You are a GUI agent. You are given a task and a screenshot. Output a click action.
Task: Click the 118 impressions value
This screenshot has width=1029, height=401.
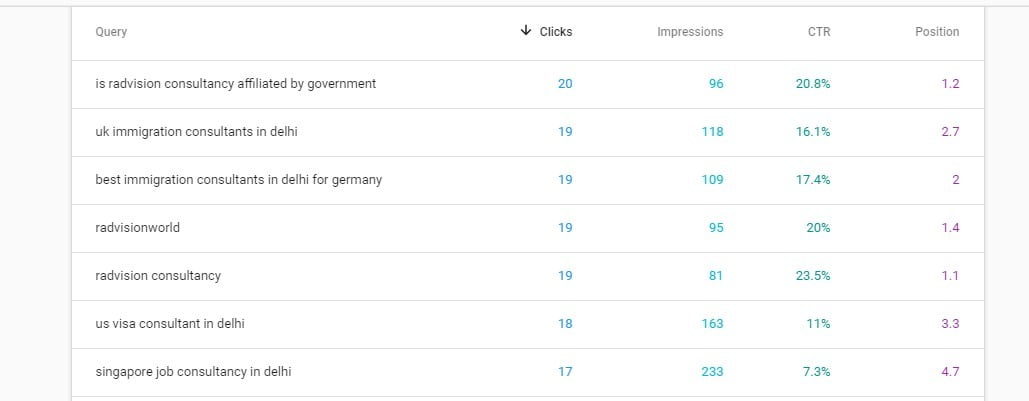pyautogui.click(x=712, y=132)
